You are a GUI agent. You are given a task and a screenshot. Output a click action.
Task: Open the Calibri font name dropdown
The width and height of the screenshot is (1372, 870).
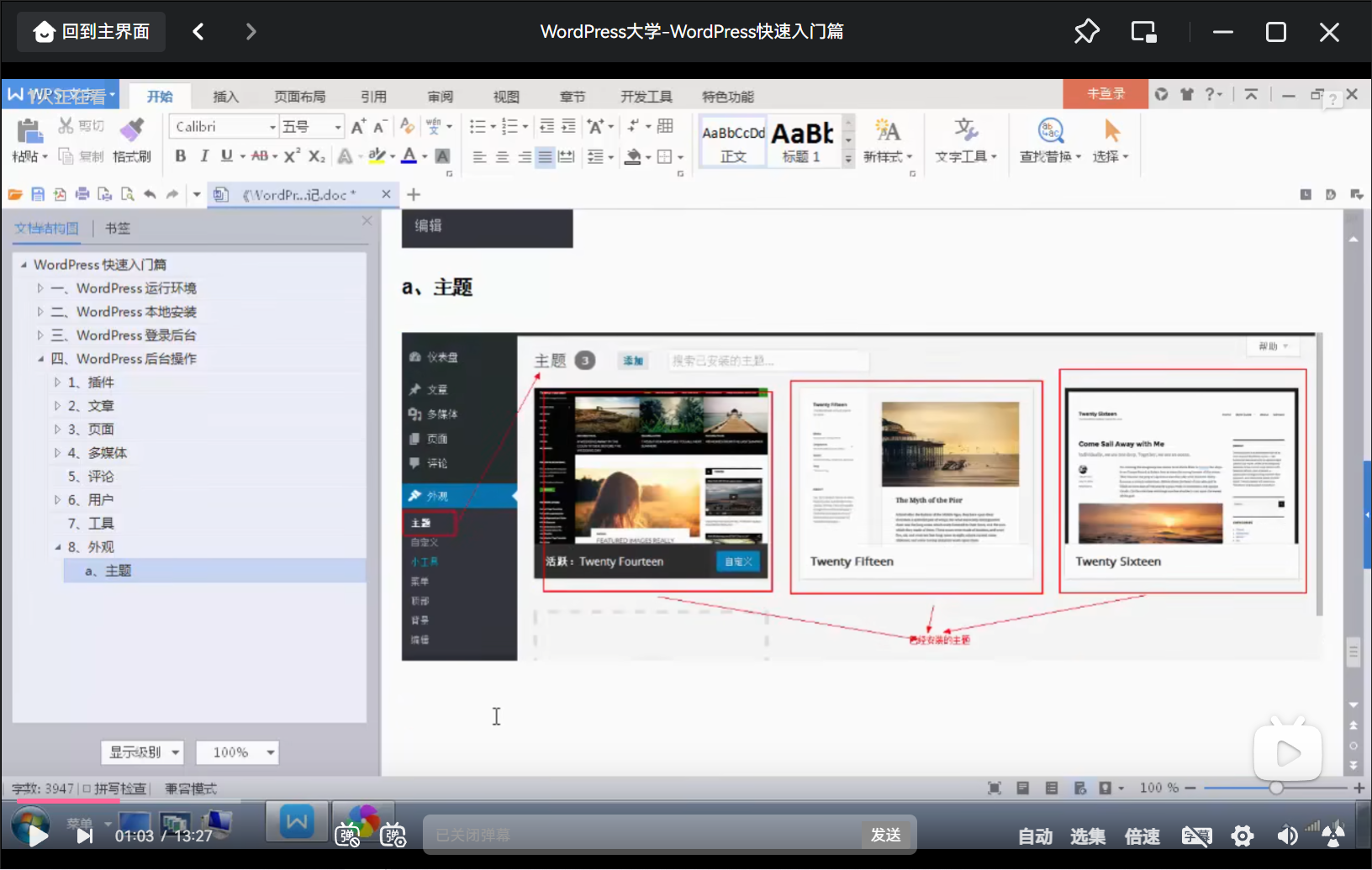pos(273,127)
